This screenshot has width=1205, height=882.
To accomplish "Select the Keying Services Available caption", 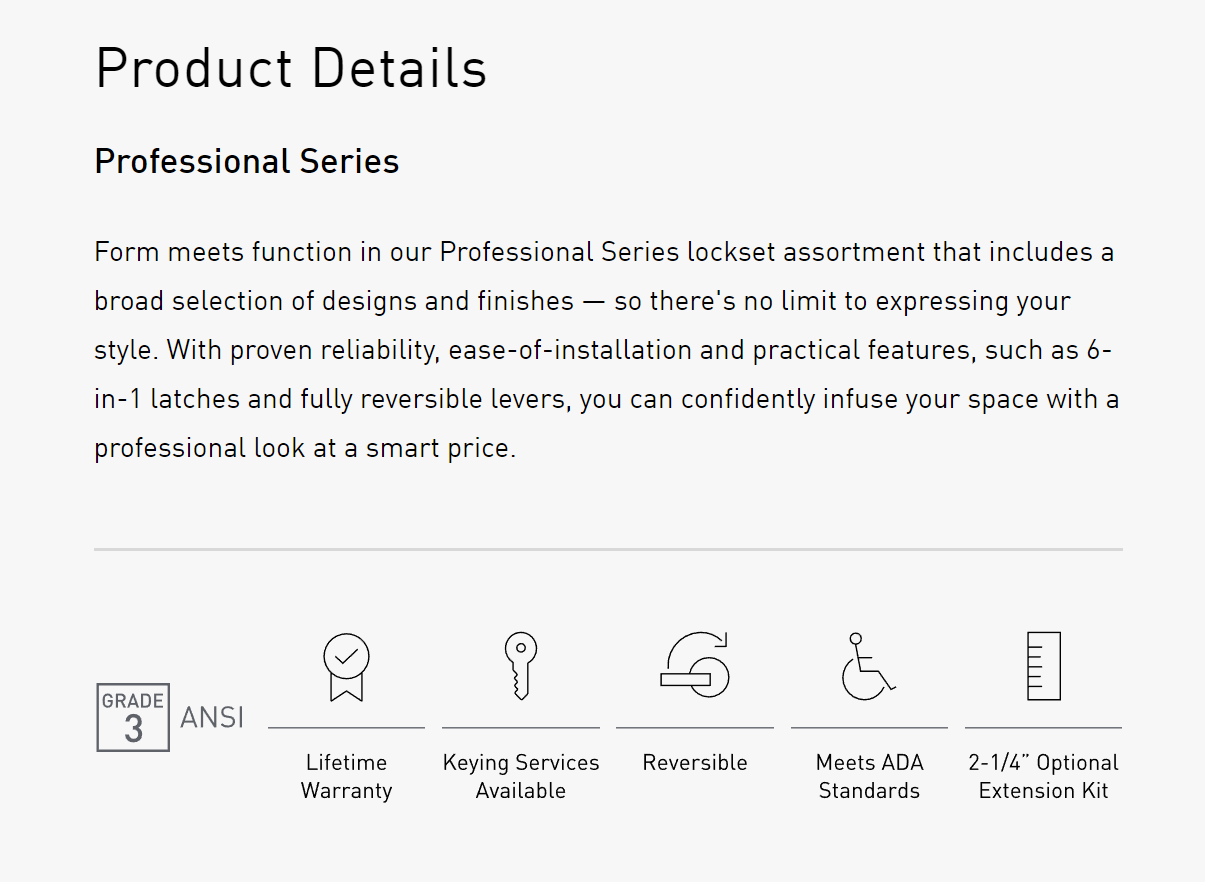I will pyautogui.click(x=521, y=776).
